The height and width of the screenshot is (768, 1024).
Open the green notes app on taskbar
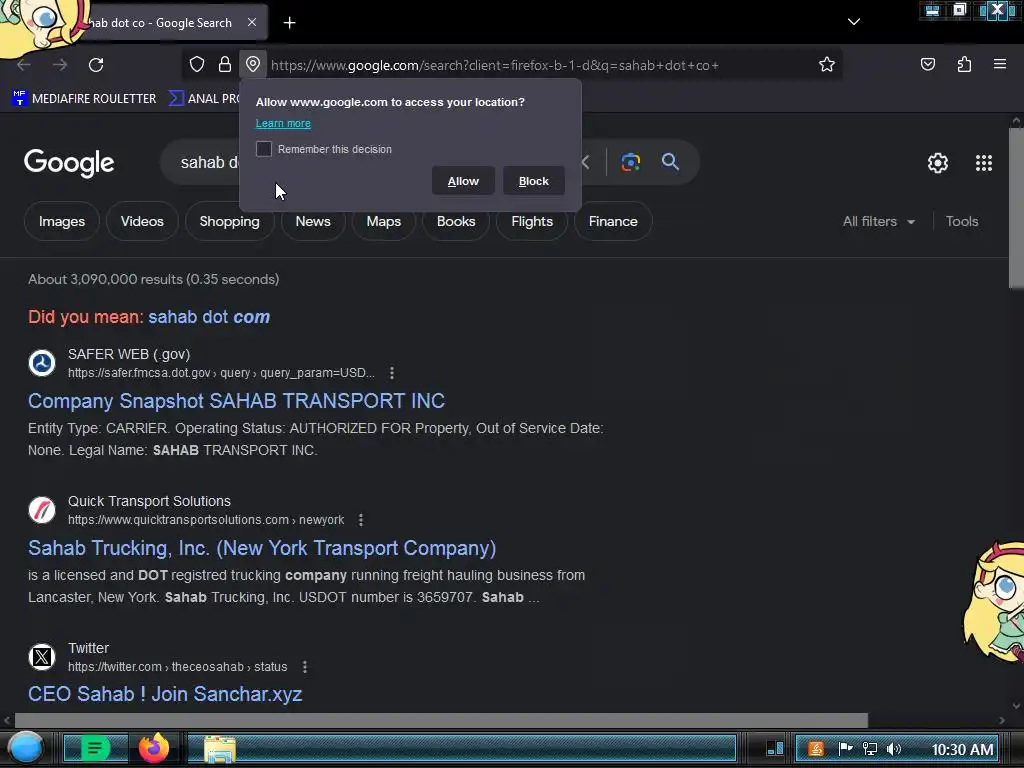pyautogui.click(x=95, y=748)
